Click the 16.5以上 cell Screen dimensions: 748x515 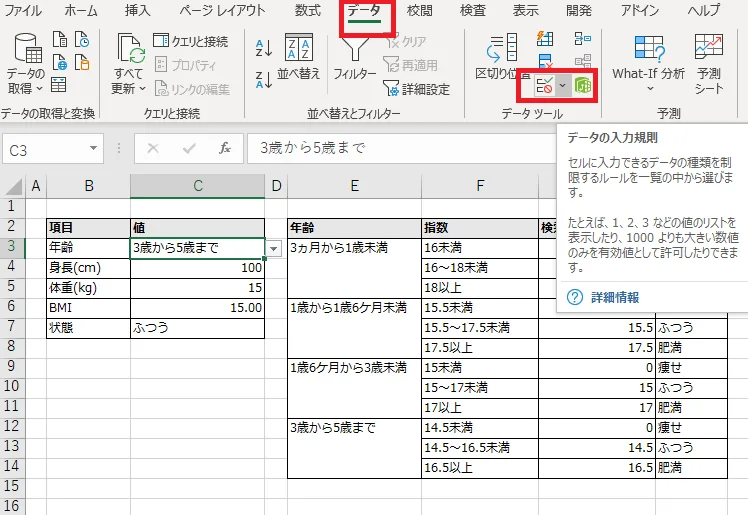[x=480, y=468]
